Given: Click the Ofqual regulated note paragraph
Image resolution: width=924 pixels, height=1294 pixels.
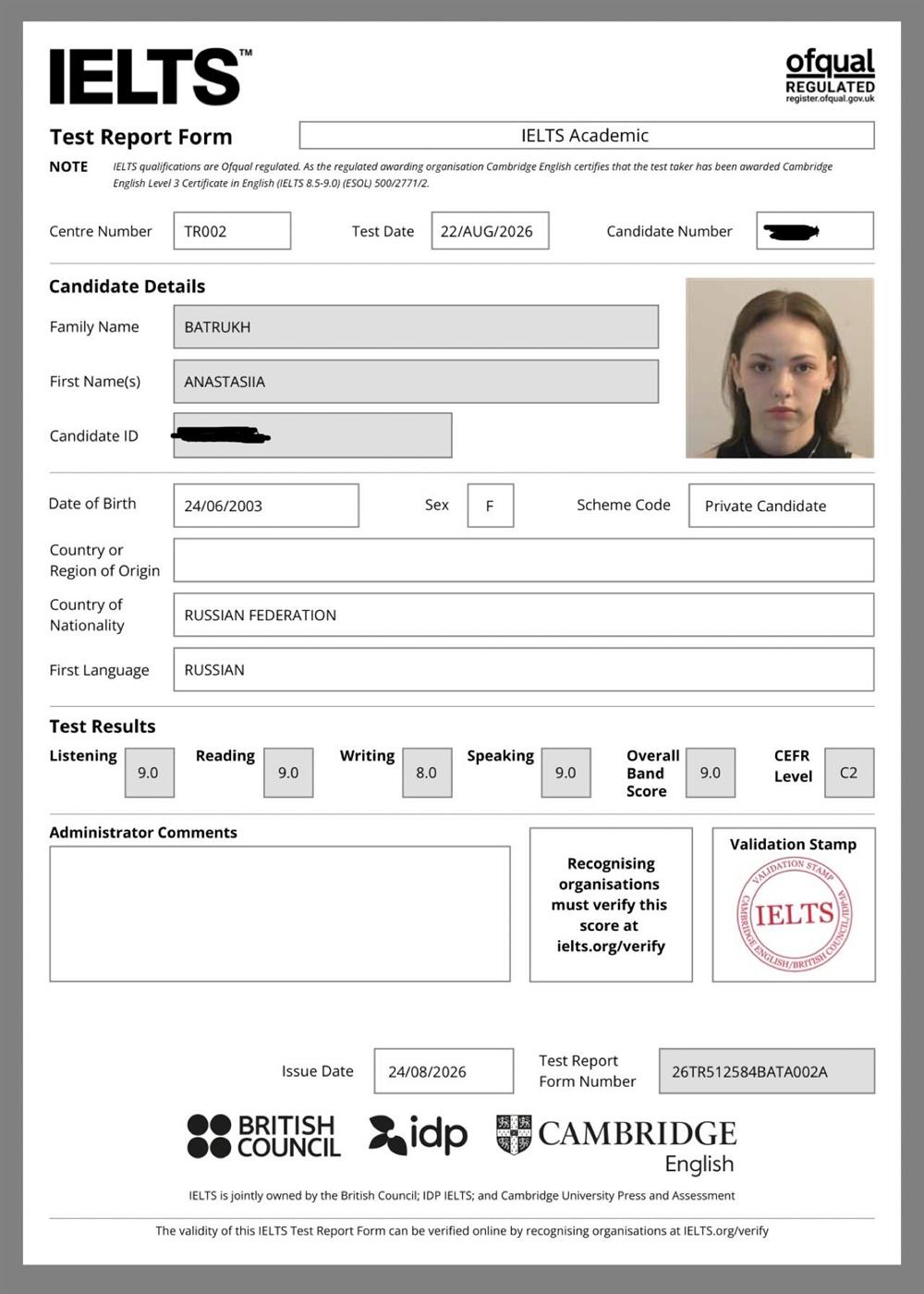Looking at the screenshot, I should (x=473, y=175).
